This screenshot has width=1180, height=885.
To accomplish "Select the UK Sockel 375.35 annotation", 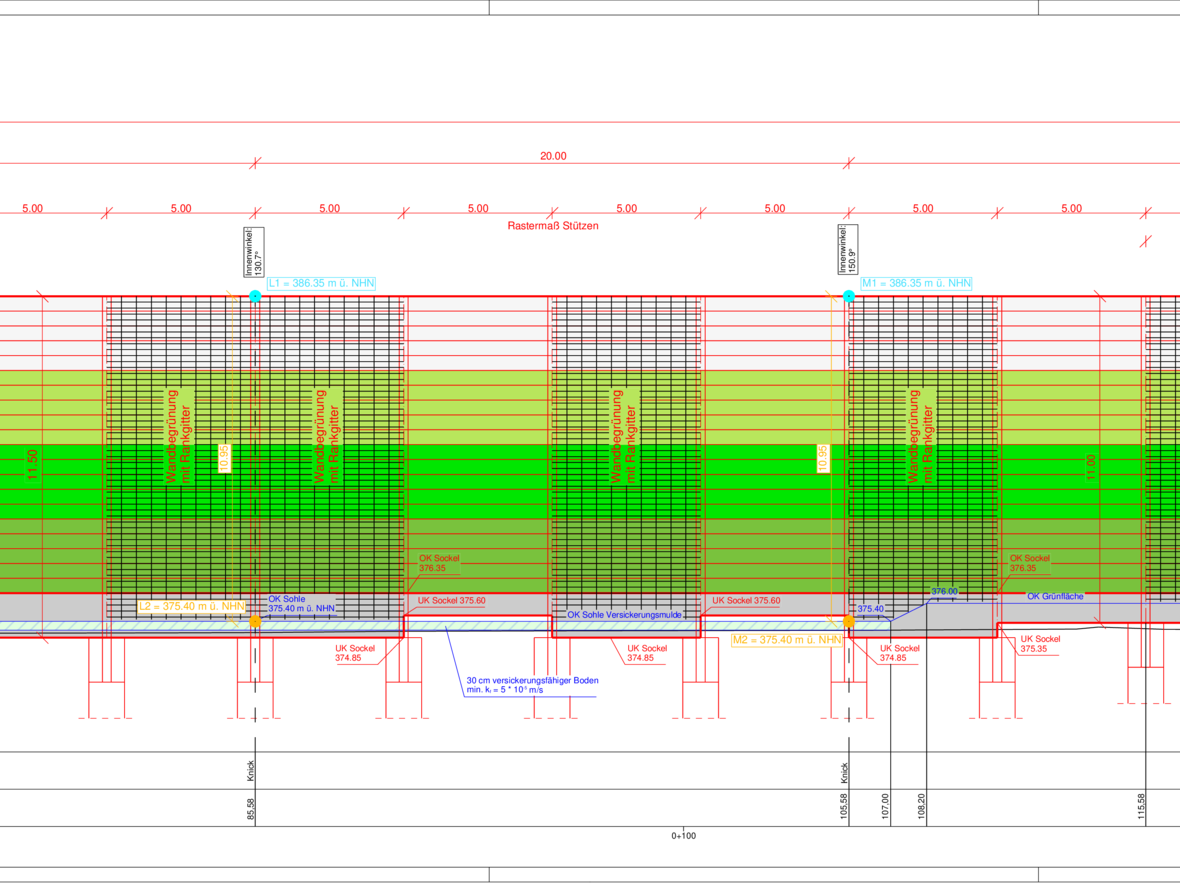I will point(1040,644).
